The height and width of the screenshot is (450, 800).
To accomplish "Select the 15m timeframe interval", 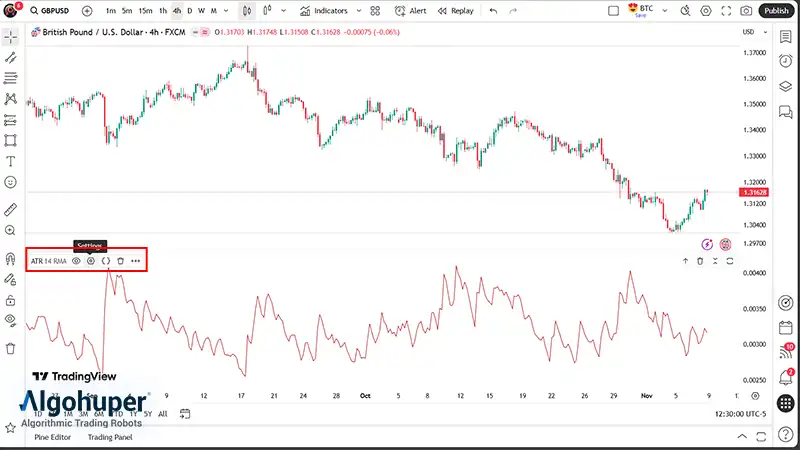I will (x=145, y=11).
